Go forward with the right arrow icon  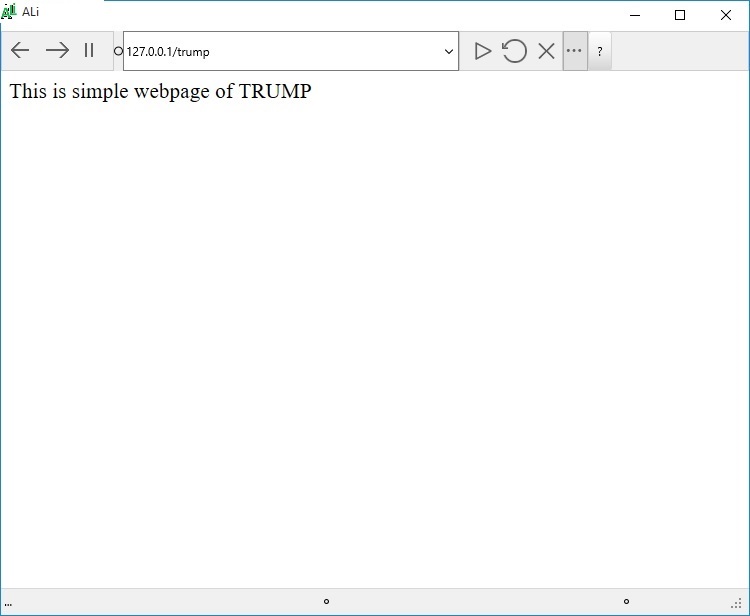click(x=57, y=50)
